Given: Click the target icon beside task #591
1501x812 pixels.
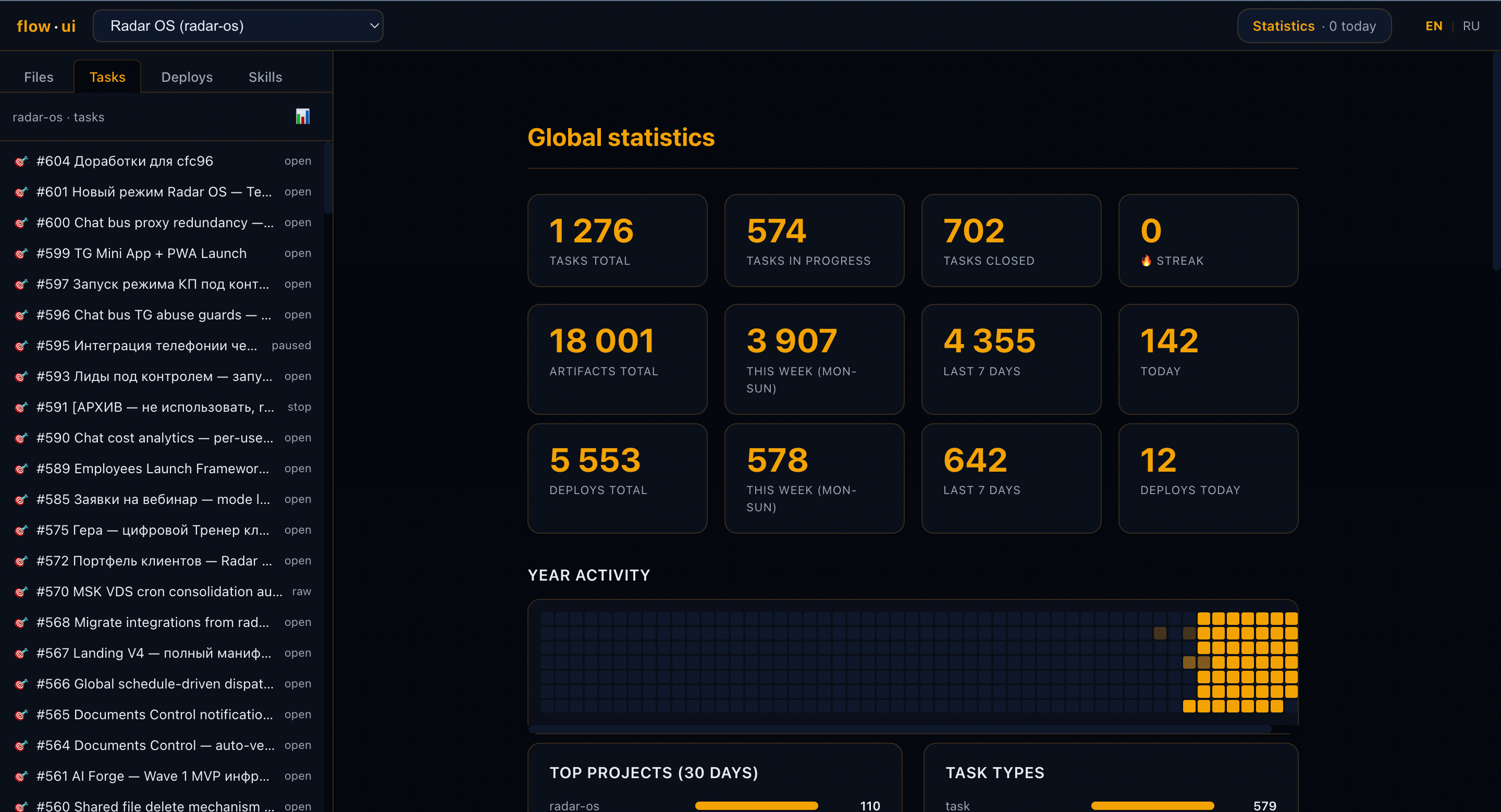Looking at the screenshot, I should (x=21, y=407).
